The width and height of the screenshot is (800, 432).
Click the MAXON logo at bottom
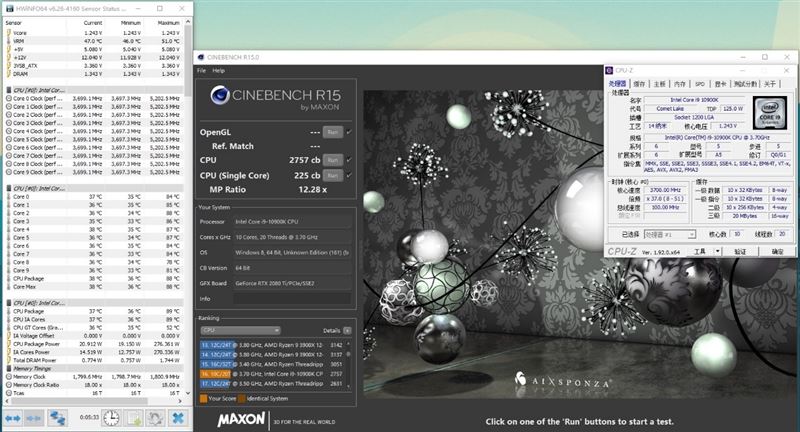[241, 419]
